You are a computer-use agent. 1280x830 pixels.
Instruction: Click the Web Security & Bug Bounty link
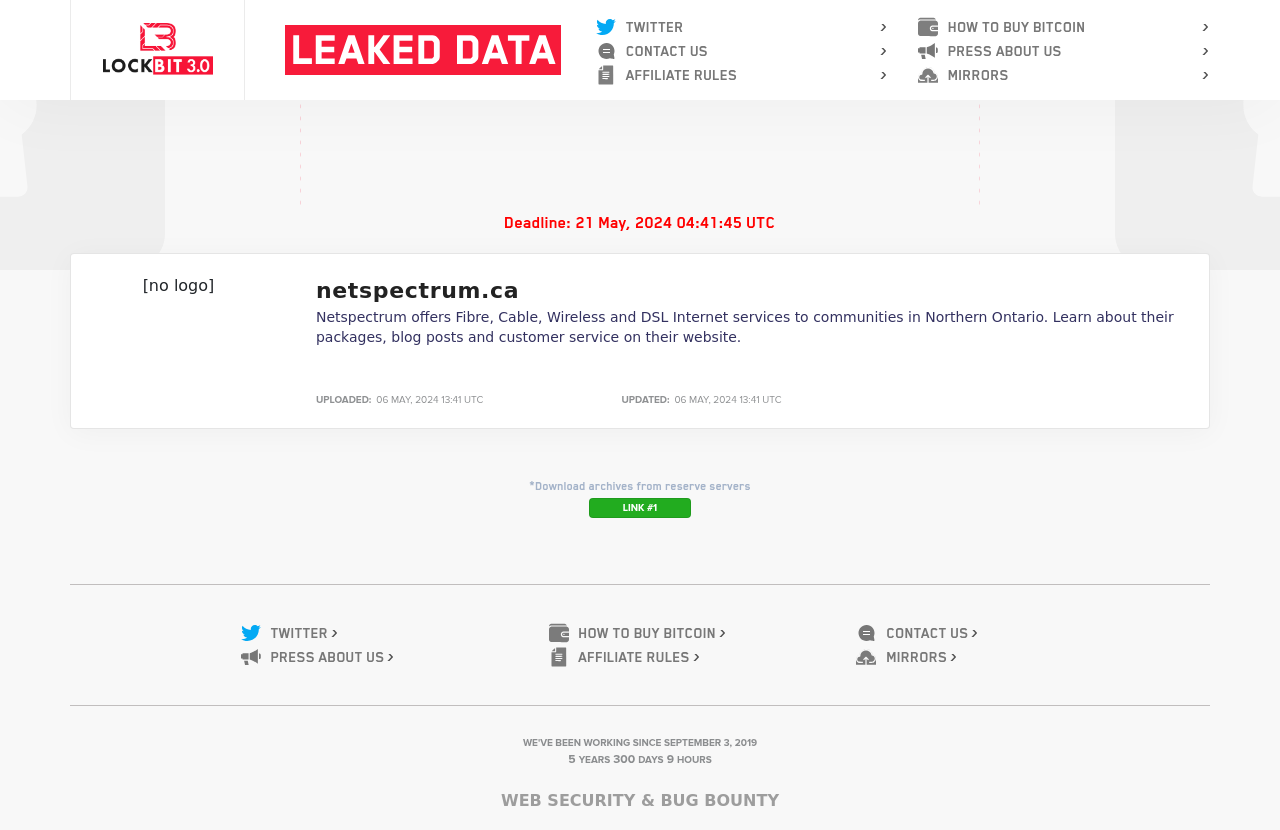pyautogui.click(x=640, y=800)
